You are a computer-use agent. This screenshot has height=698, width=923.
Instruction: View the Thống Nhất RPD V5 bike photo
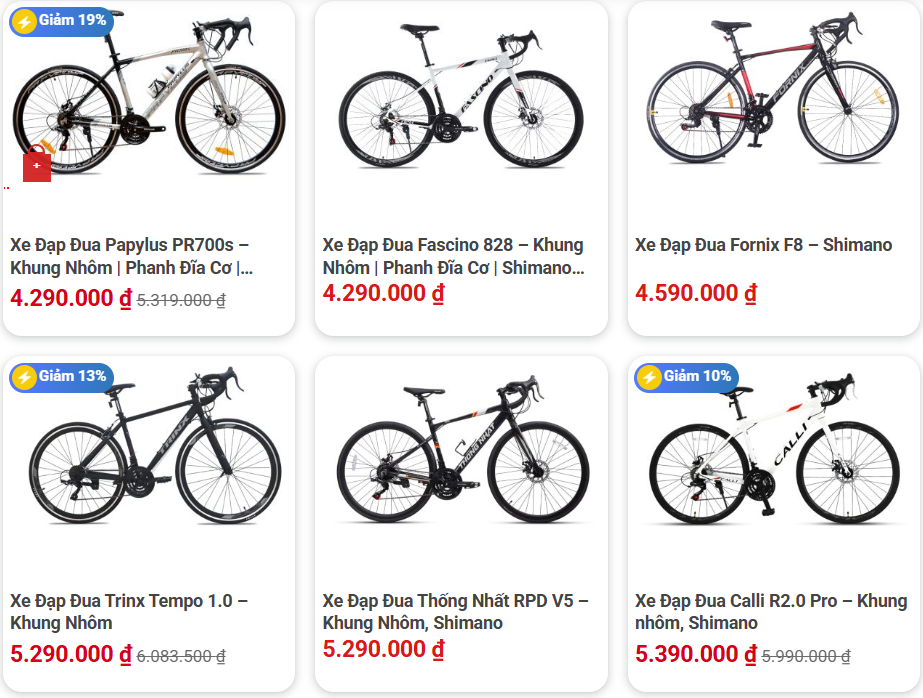(x=461, y=450)
